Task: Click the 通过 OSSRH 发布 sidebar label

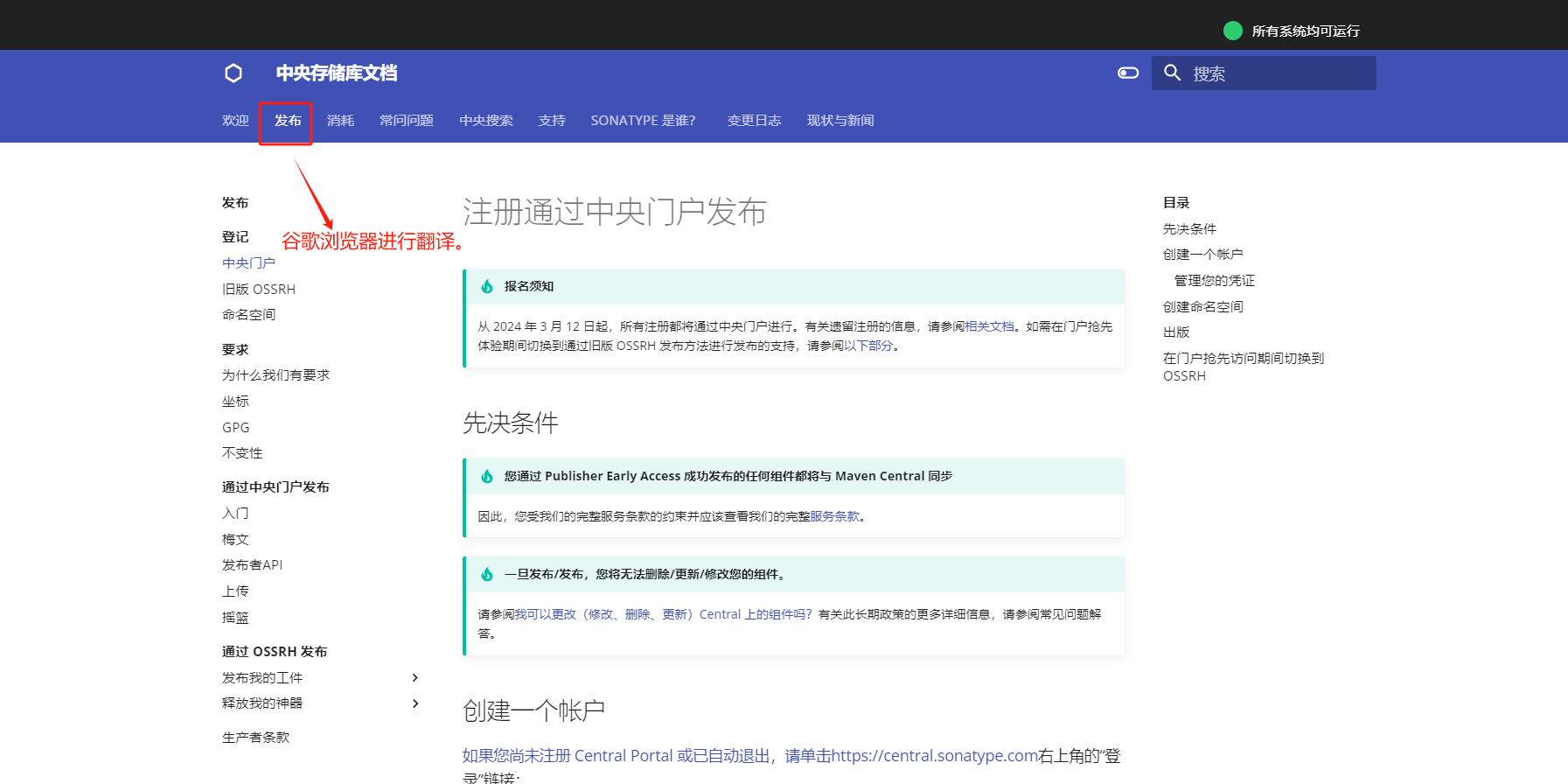Action: click(x=275, y=652)
